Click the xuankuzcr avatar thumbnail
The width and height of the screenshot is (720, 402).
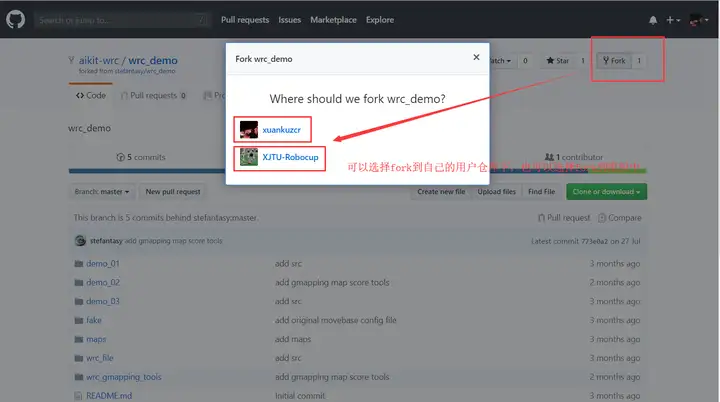click(x=249, y=130)
